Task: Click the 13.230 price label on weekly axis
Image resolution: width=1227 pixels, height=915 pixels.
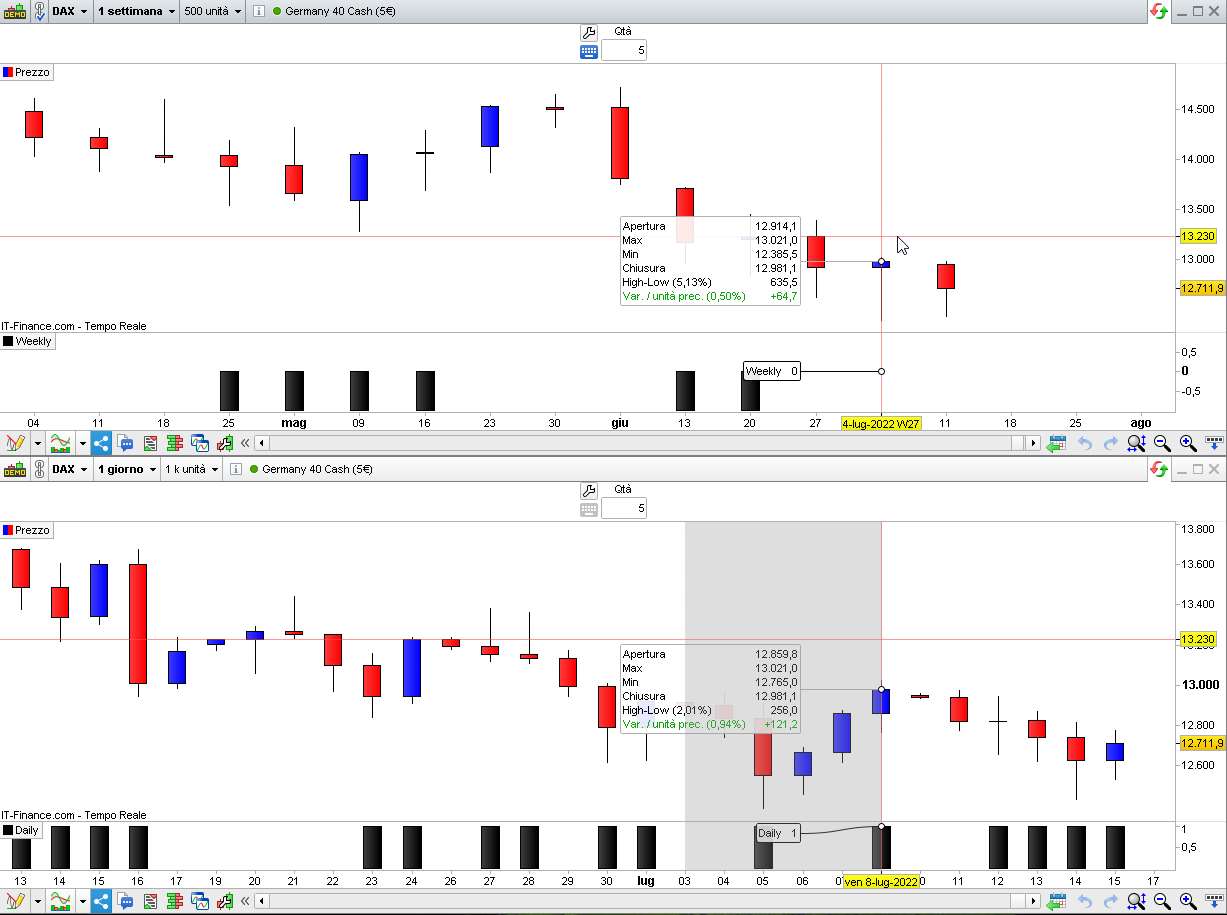Action: point(1197,236)
